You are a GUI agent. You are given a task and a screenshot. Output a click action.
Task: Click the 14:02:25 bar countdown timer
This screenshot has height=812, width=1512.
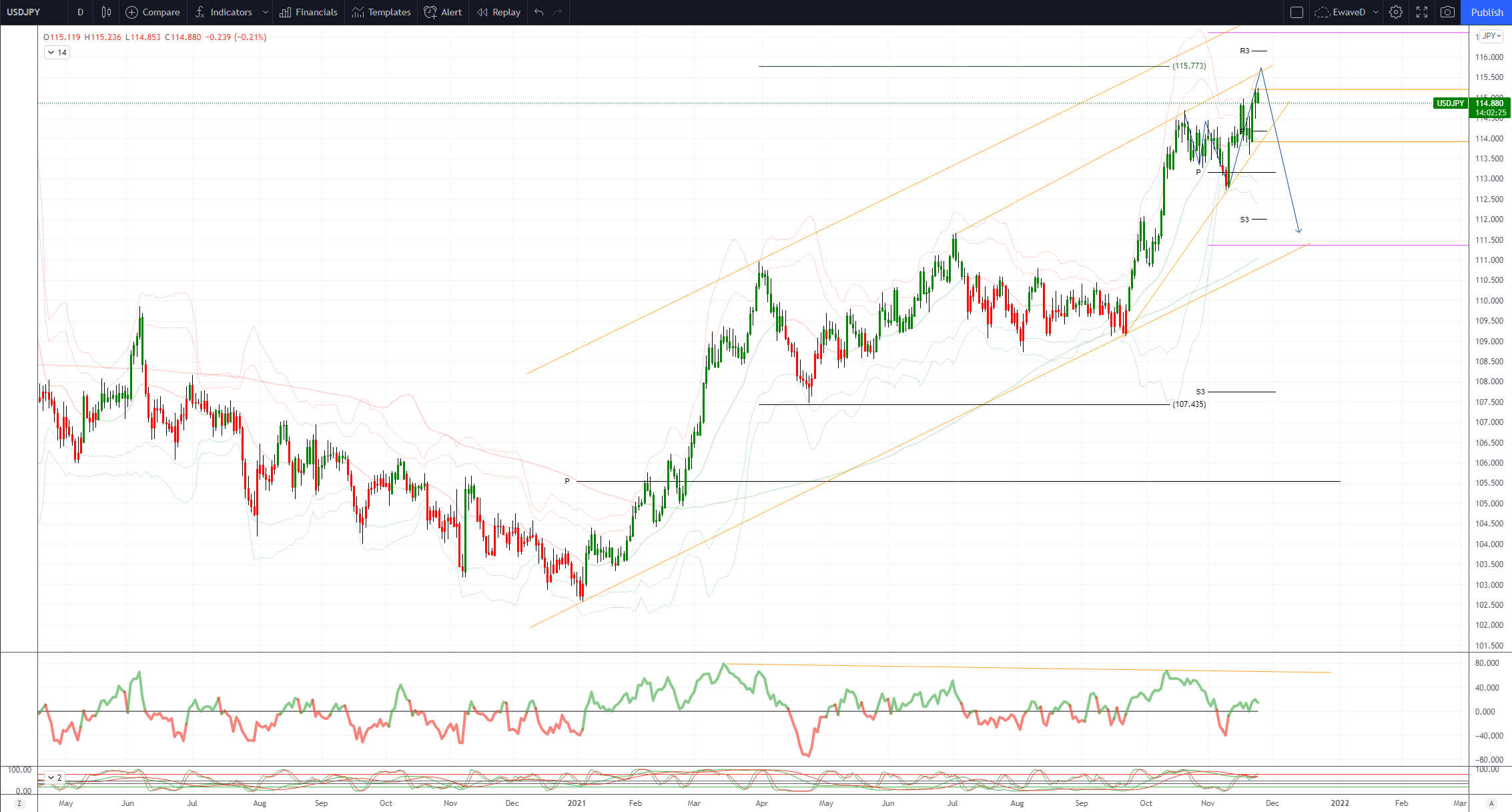coord(1490,113)
